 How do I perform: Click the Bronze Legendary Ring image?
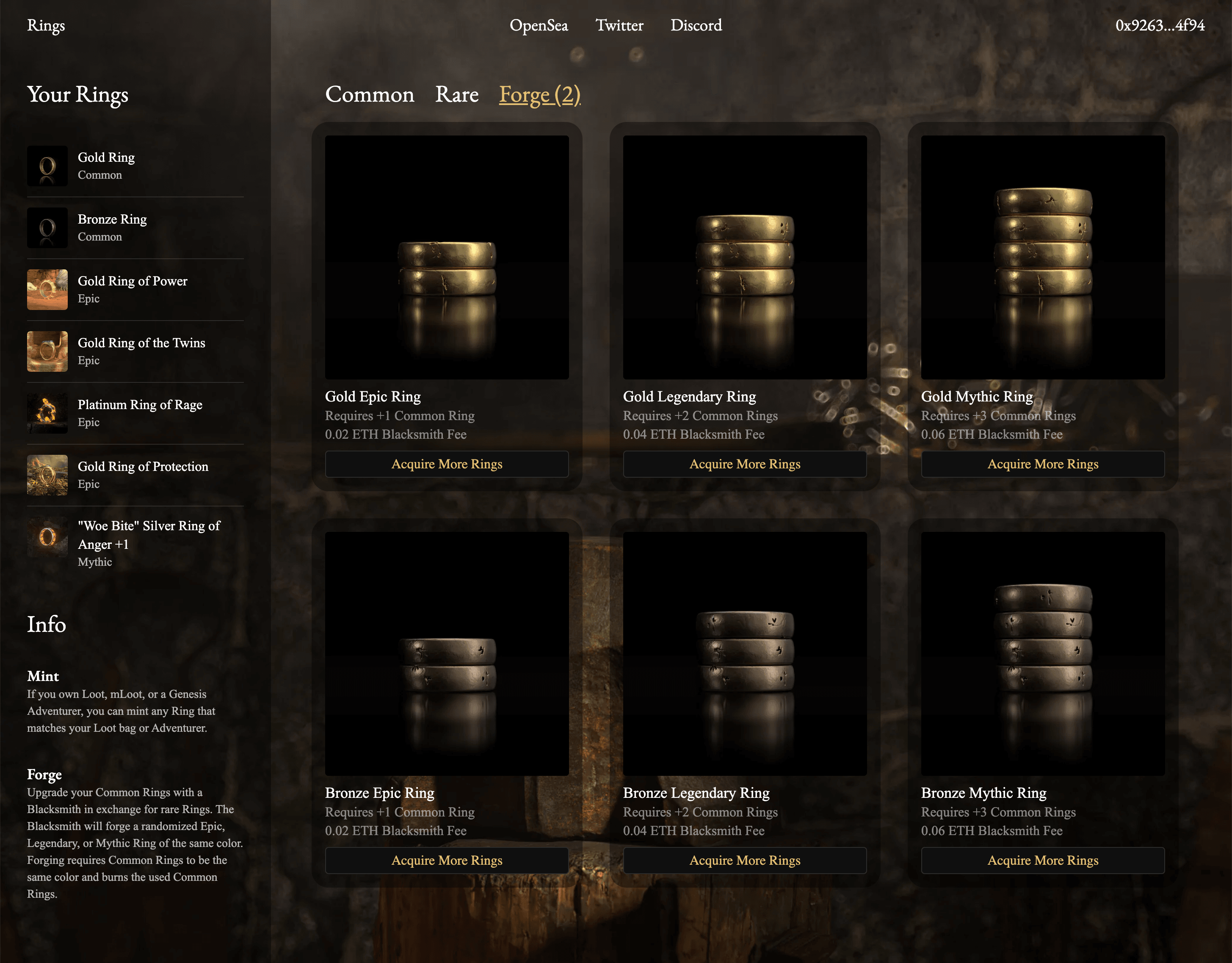[745, 653]
